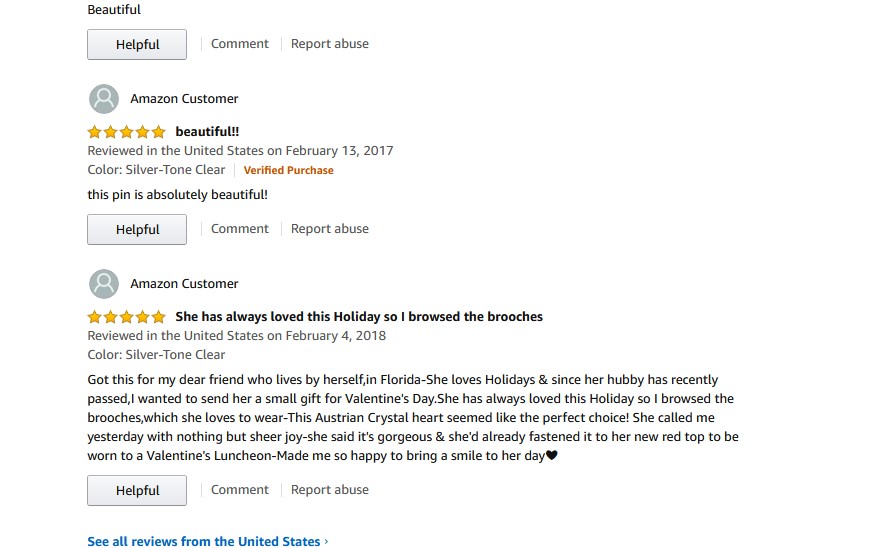Open the "She has always loved this Holiday" review title
The width and height of the screenshot is (880, 548).
358,317
